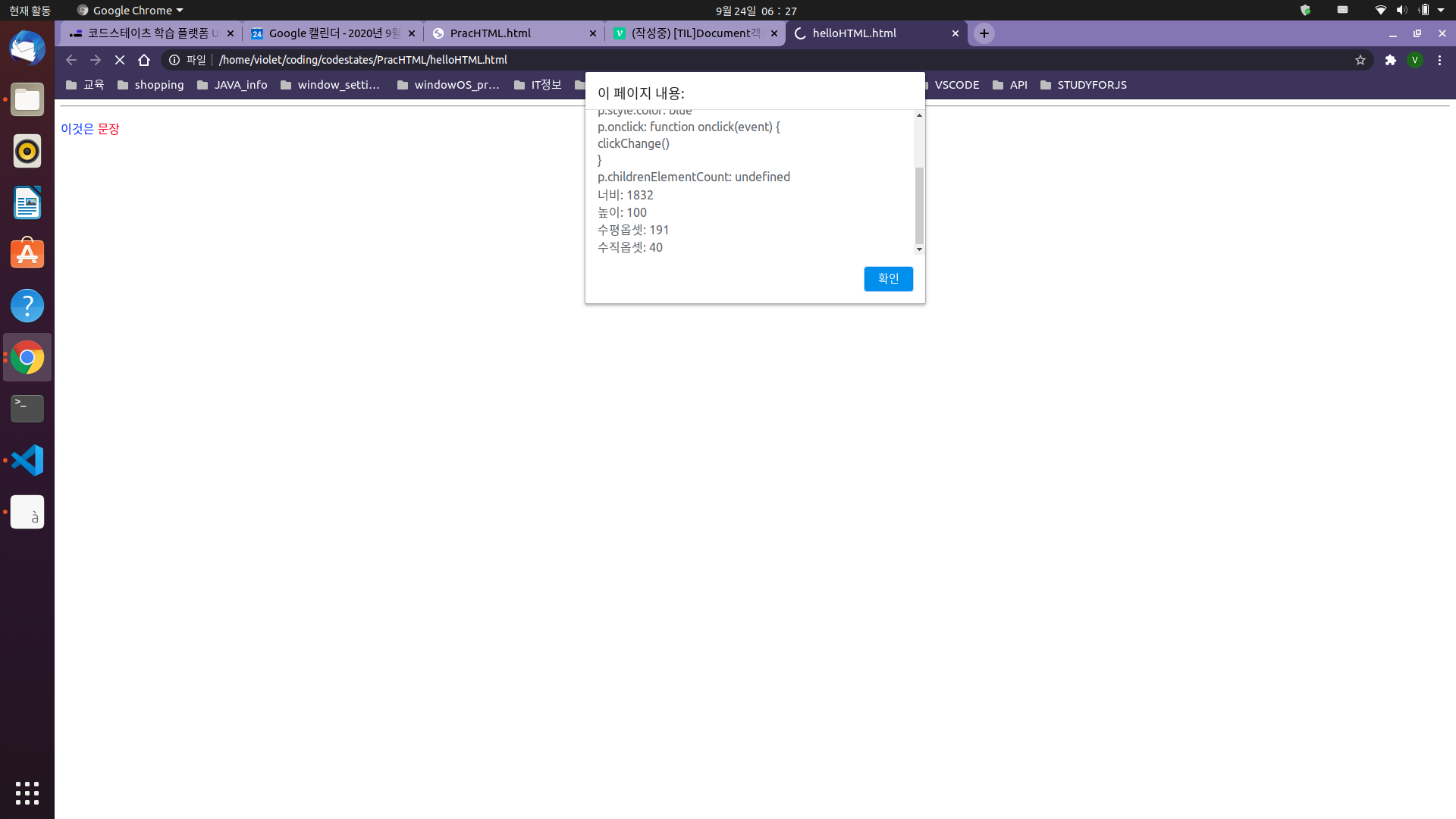The image size is (1456, 819).
Task: Show applications grid in dock
Action: [27, 792]
